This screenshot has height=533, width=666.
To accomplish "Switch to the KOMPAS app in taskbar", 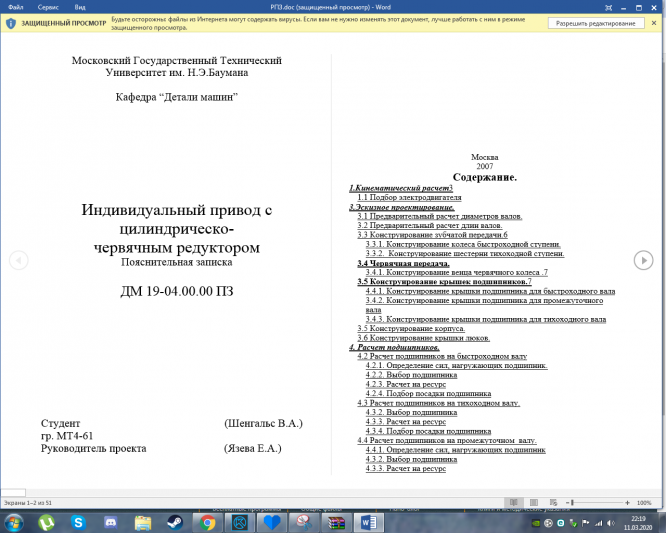I will coord(240,522).
